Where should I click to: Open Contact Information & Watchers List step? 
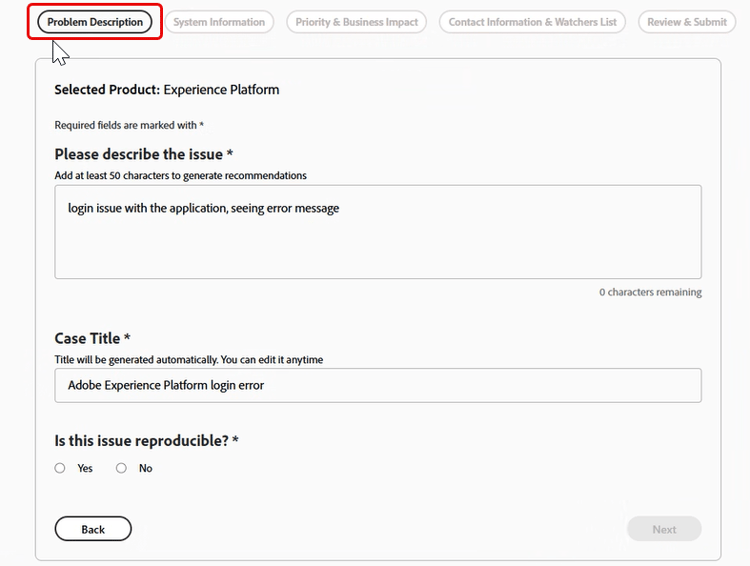coord(532,22)
